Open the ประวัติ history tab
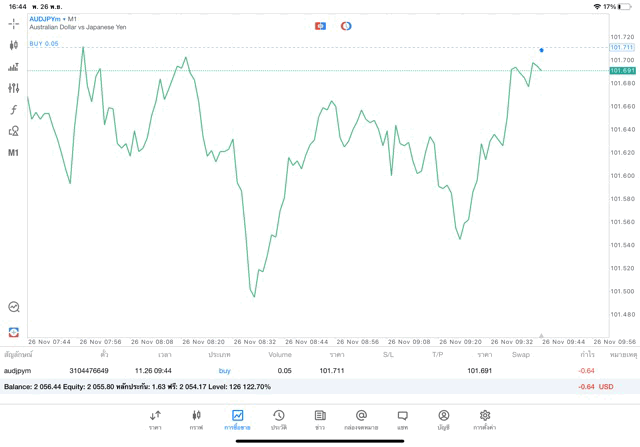 click(278, 419)
